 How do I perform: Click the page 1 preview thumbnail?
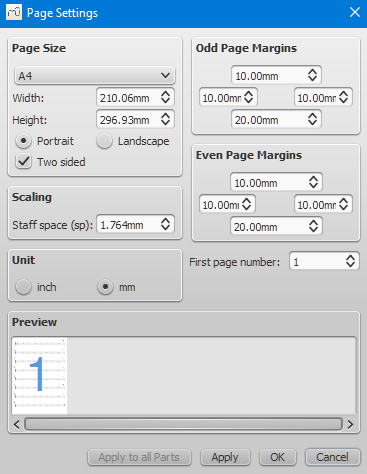[40, 376]
